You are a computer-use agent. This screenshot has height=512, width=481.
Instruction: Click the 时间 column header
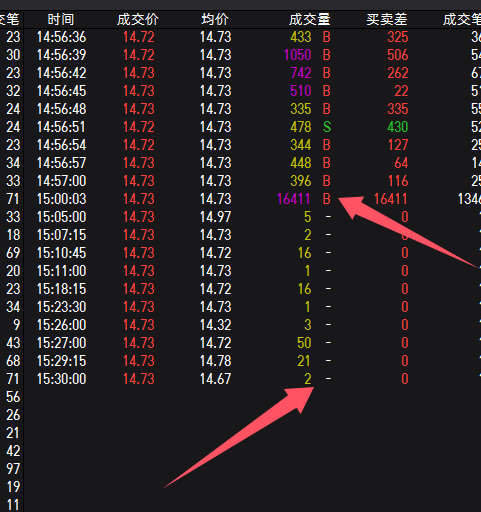(61, 20)
